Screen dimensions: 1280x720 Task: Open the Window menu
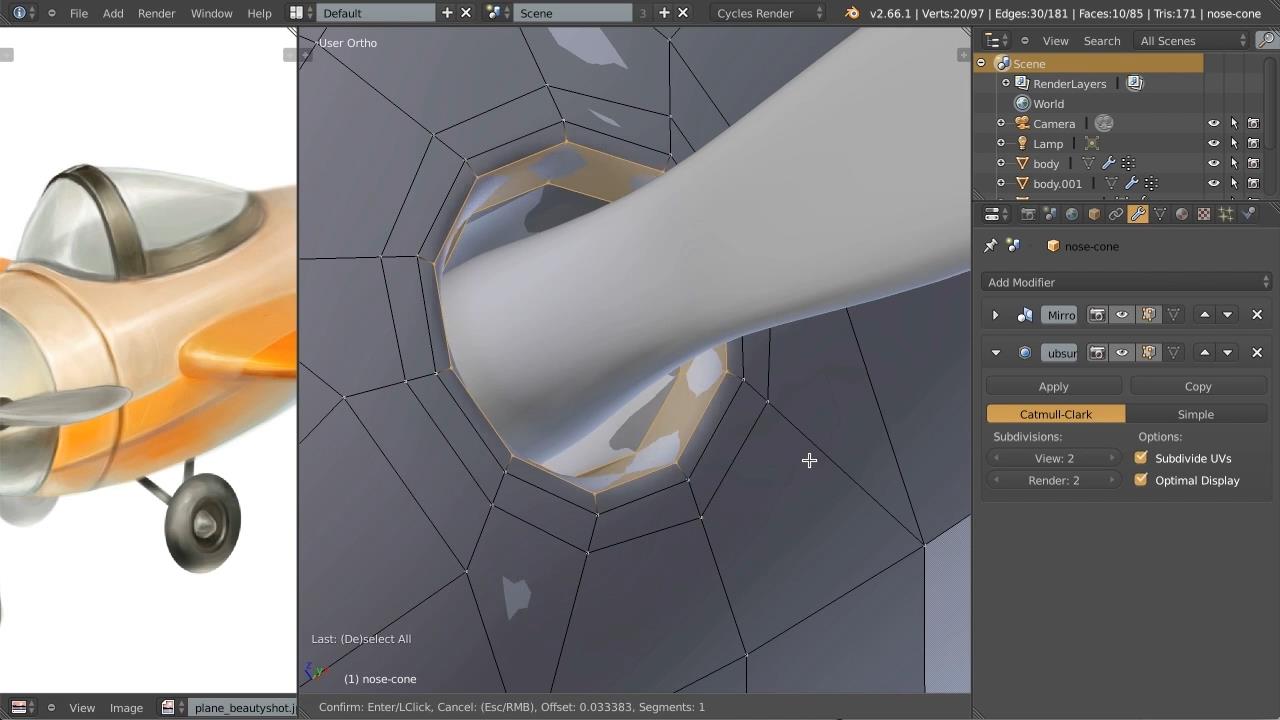211,13
